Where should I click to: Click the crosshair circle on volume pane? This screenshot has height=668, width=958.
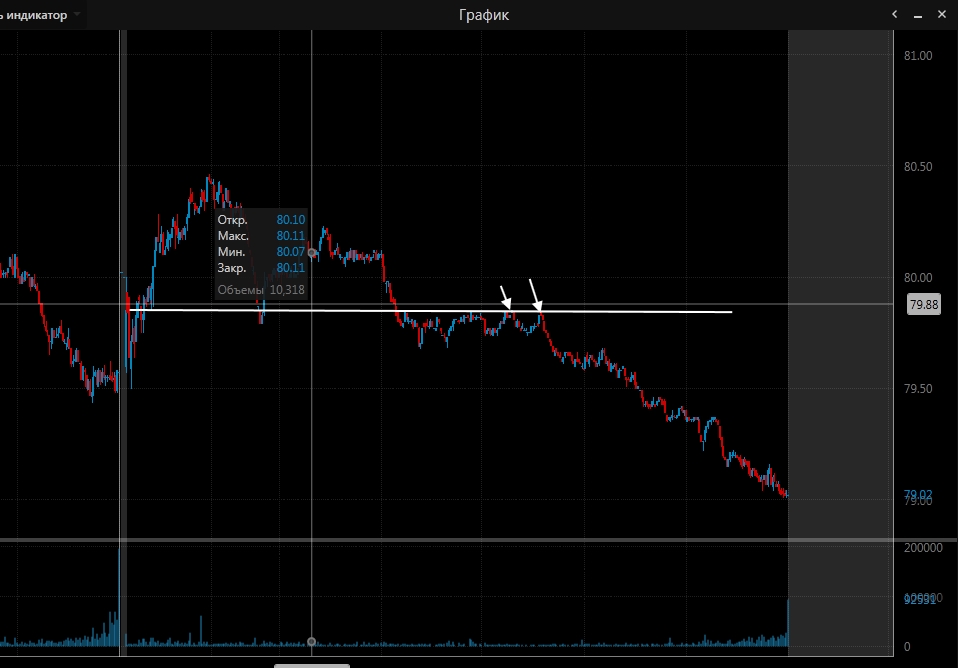click(x=311, y=641)
